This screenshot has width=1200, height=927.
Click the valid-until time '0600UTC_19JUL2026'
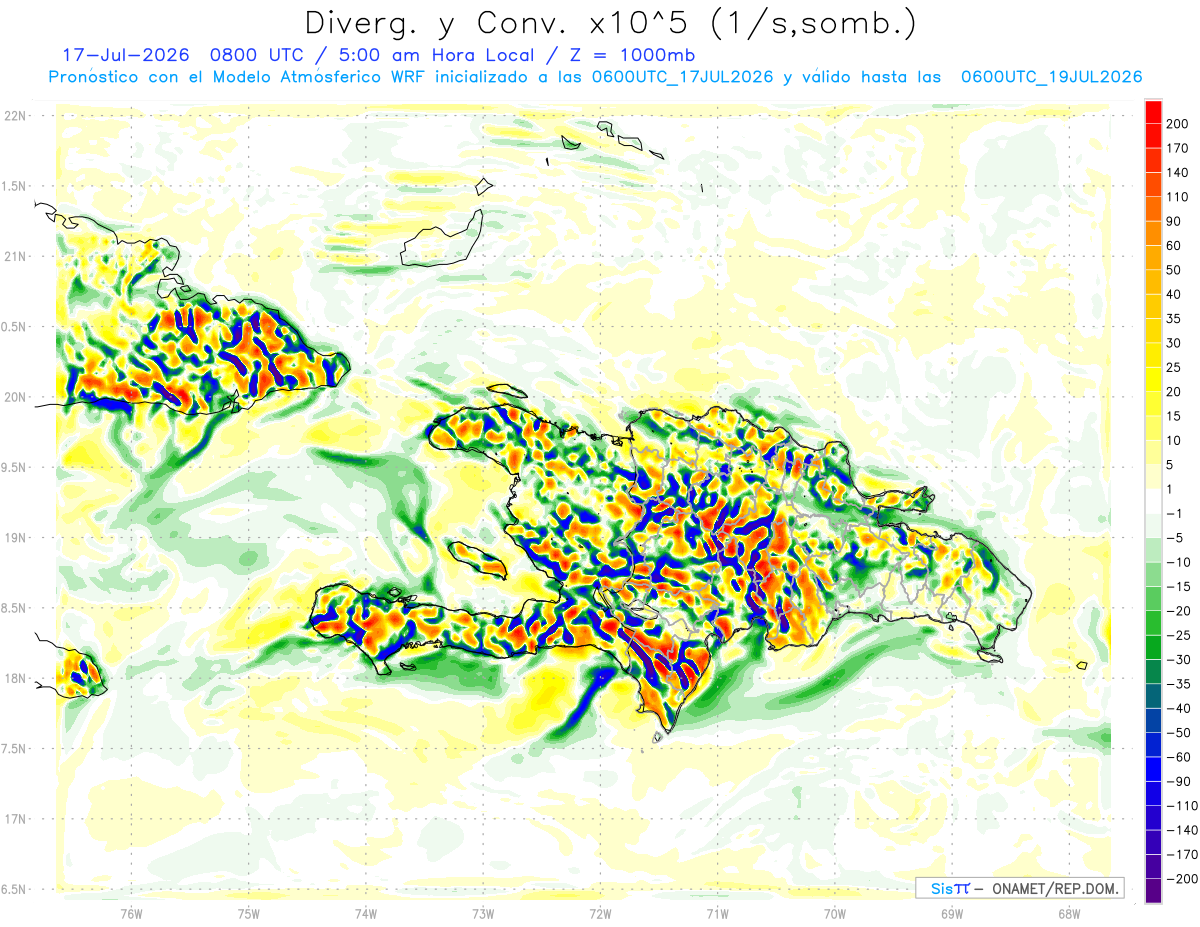1051,77
